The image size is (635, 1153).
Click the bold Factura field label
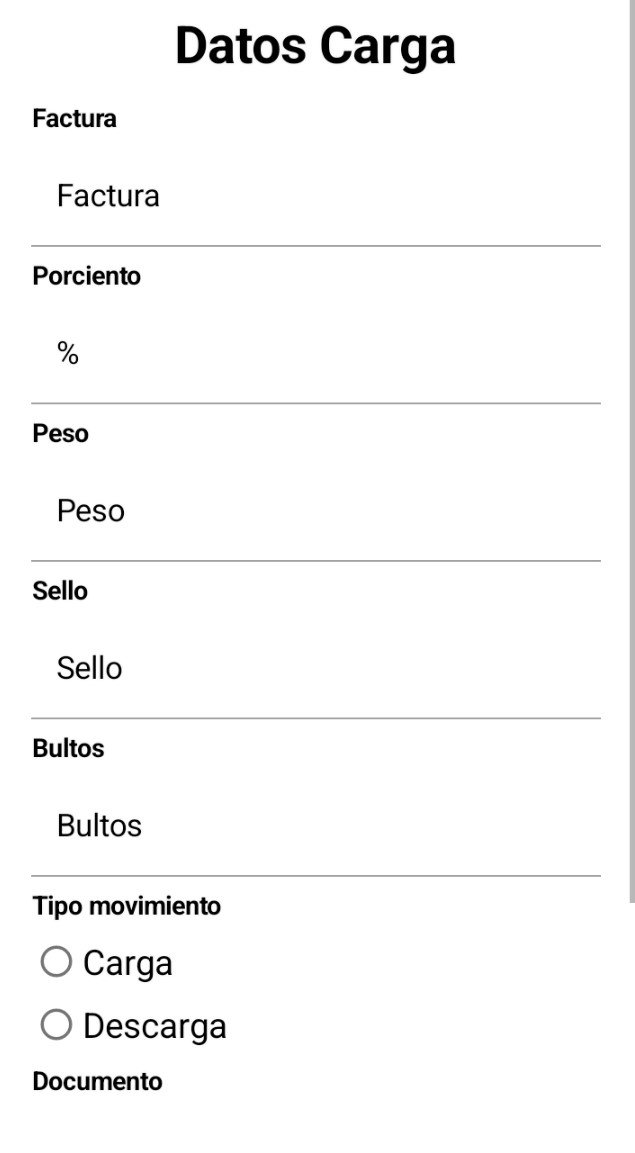75,119
